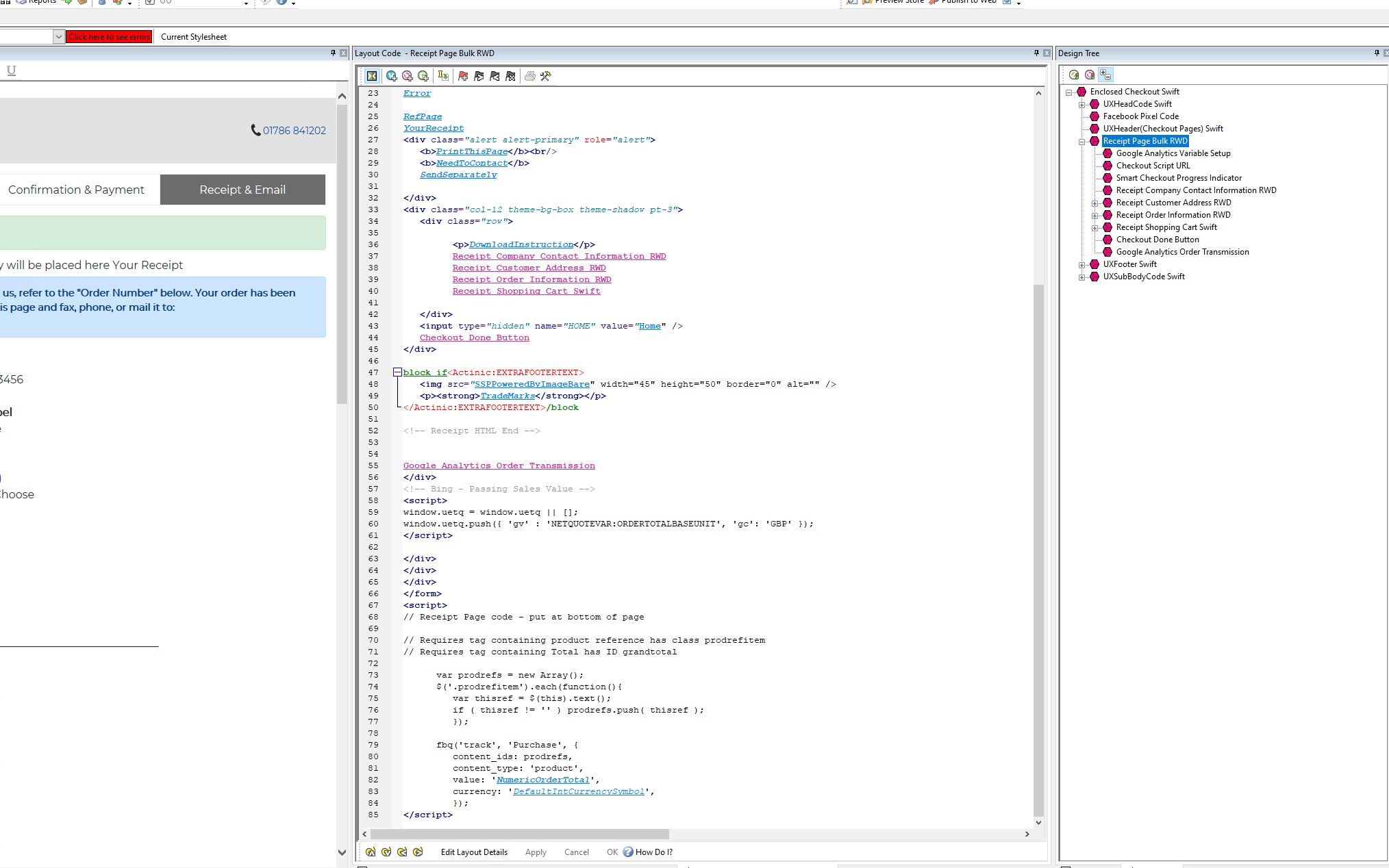Click the phone number 01786 841202
The image size is (1389, 868).
(x=295, y=131)
